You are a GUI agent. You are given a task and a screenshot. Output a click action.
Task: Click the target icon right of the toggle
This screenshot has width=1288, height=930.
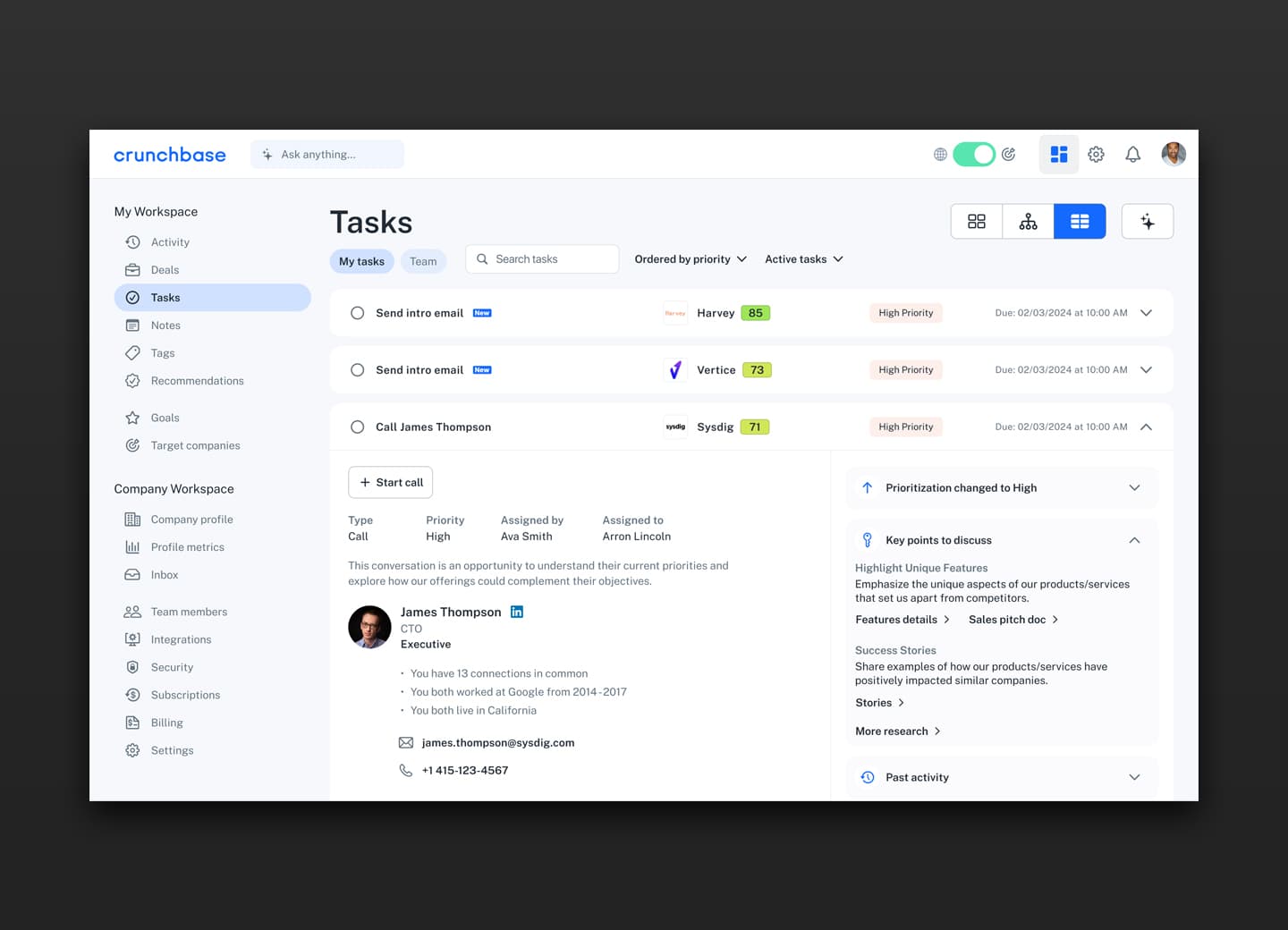point(1009,154)
